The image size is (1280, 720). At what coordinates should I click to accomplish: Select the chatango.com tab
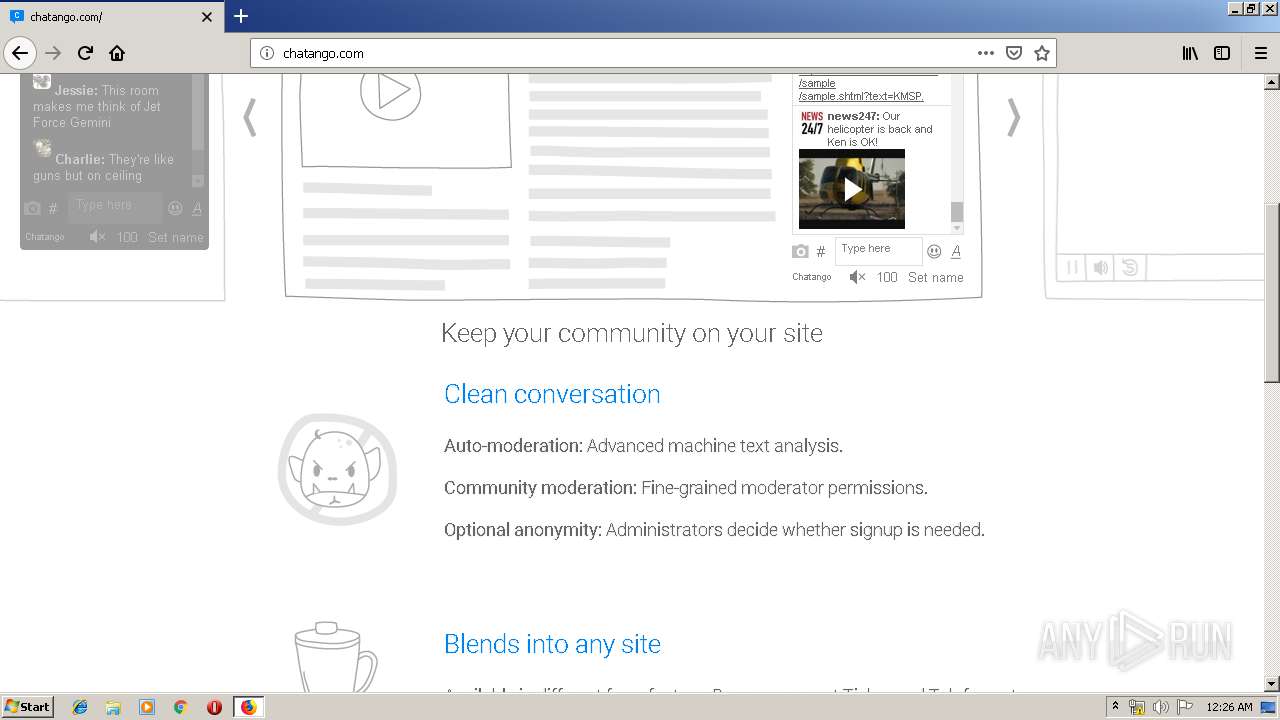point(111,17)
